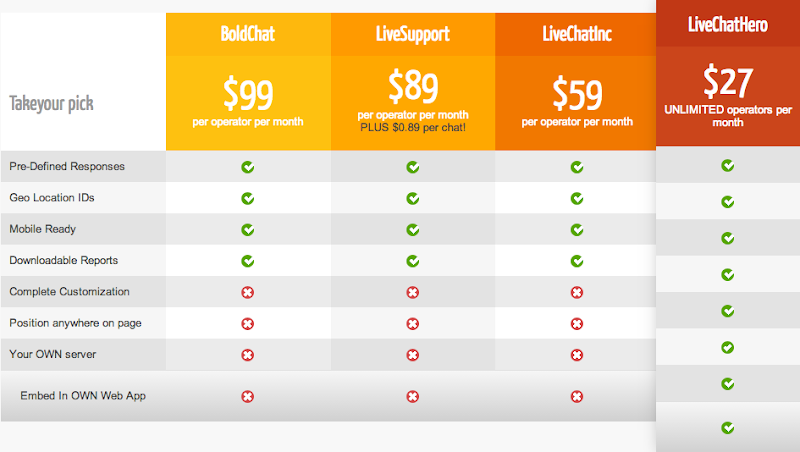Click LiveChatInc Complete Customization red cross
This screenshot has height=452, width=800.
(x=577, y=292)
